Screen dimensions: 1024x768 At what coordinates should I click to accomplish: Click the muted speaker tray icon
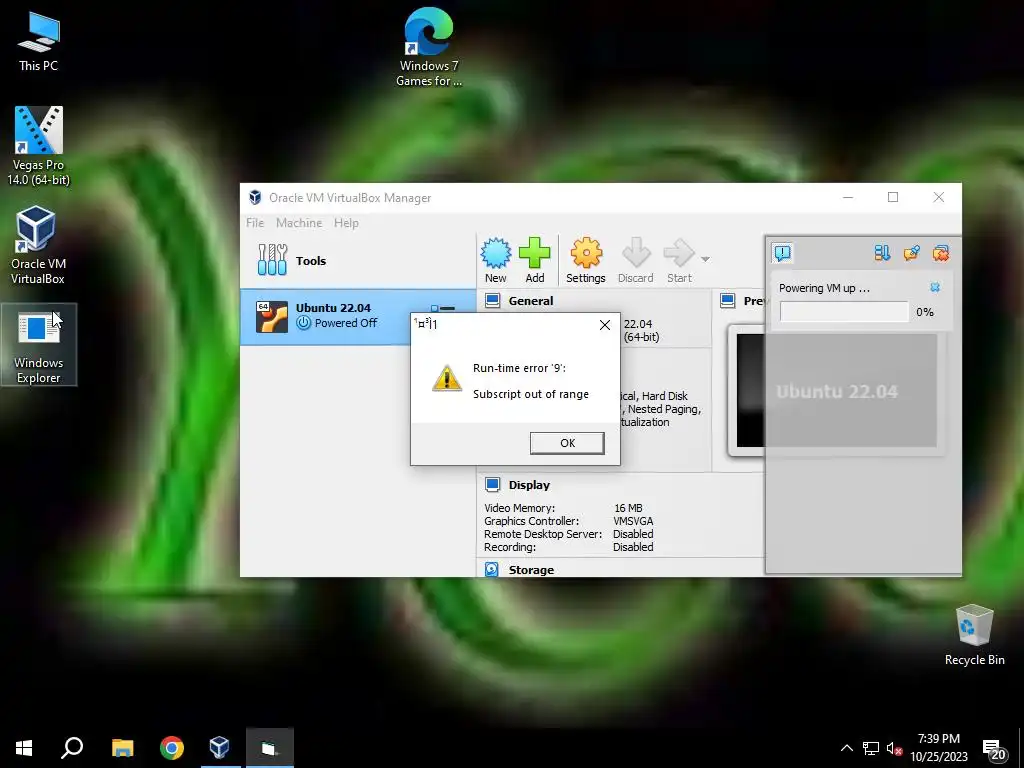coord(894,748)
